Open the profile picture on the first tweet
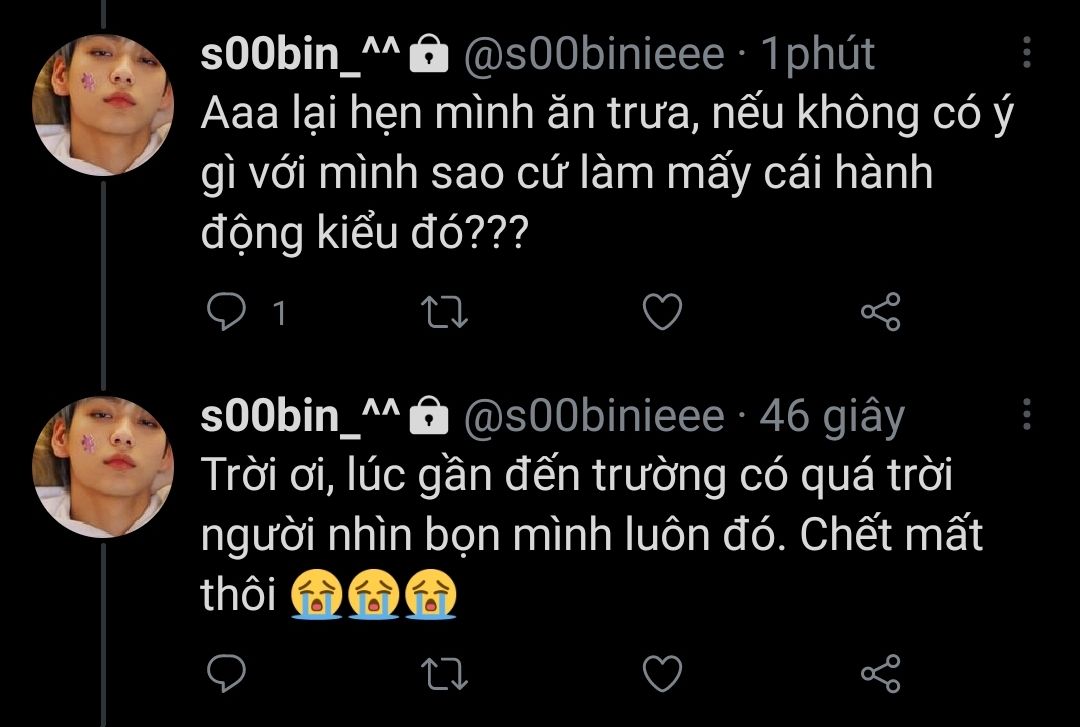This screenshot has height=727, width=1080. pyautogui.click(x=107, y=102)
